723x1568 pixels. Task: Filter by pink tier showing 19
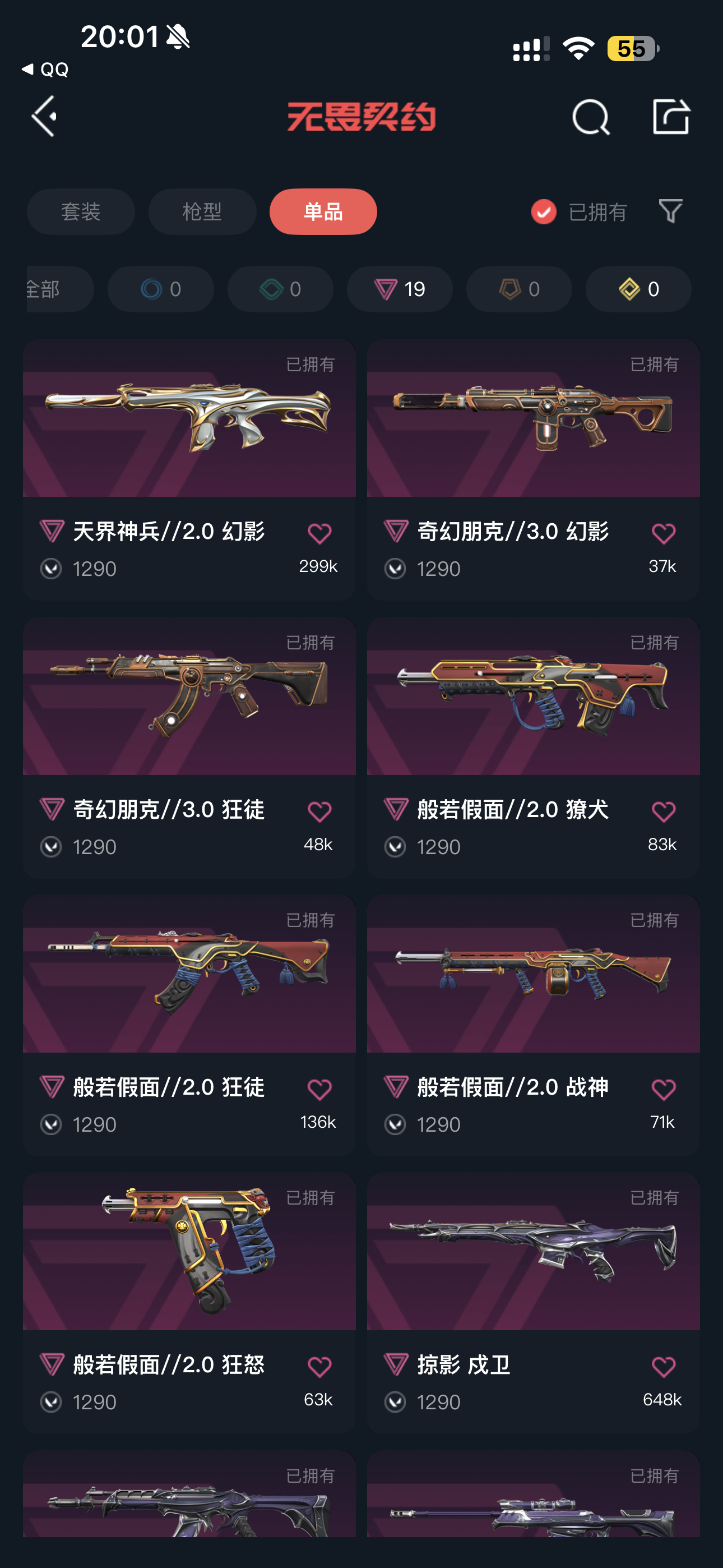pos(400,289)
